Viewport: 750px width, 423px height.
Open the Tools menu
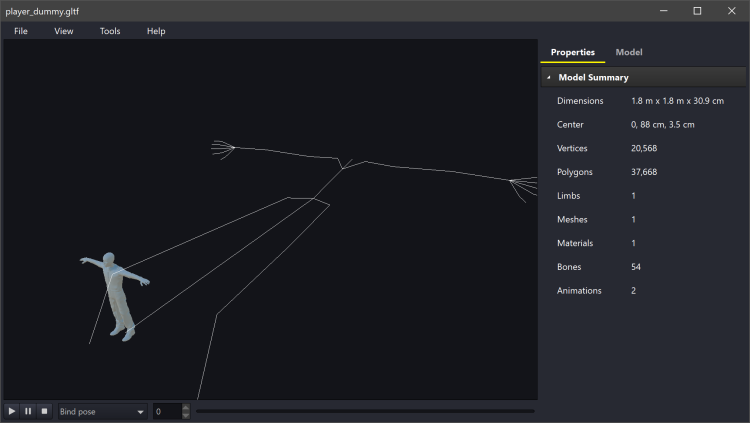pyautogui.click(x=110, y=31)
